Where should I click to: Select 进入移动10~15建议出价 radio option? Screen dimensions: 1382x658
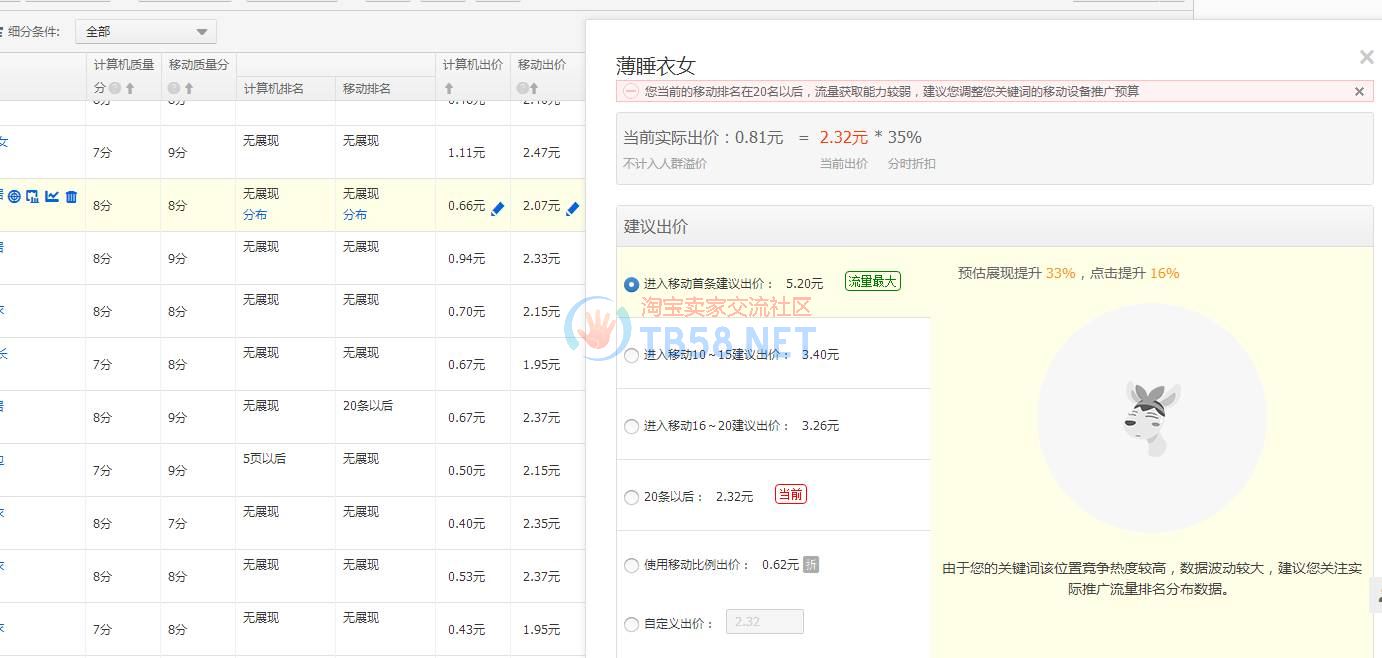631,356
